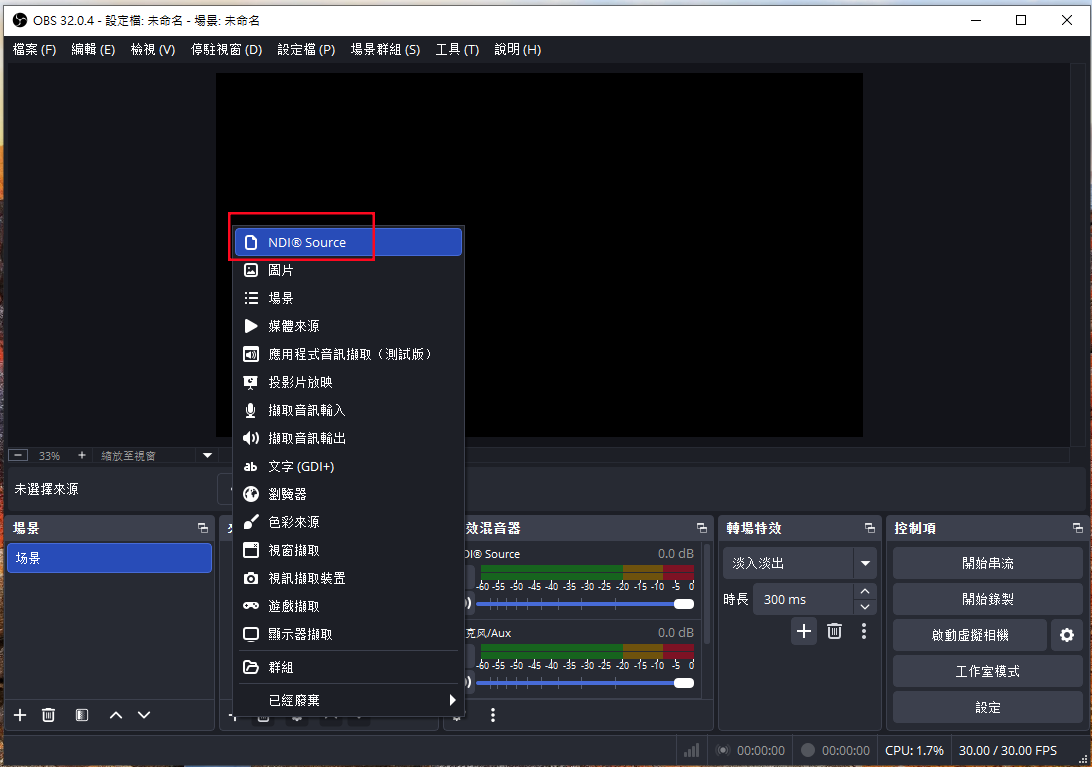This screenshot has height=767, width=1092.
Task: Open the 淡入淡出 transition dropdown
Action: pyautogui.click(x=865, y=563)
